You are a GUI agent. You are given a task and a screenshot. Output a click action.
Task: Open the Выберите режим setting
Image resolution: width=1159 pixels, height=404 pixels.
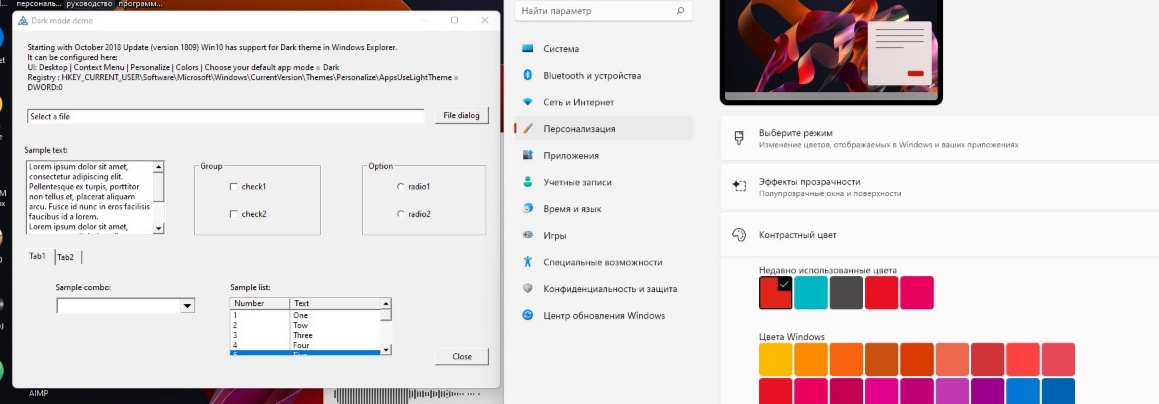[938, 138]
